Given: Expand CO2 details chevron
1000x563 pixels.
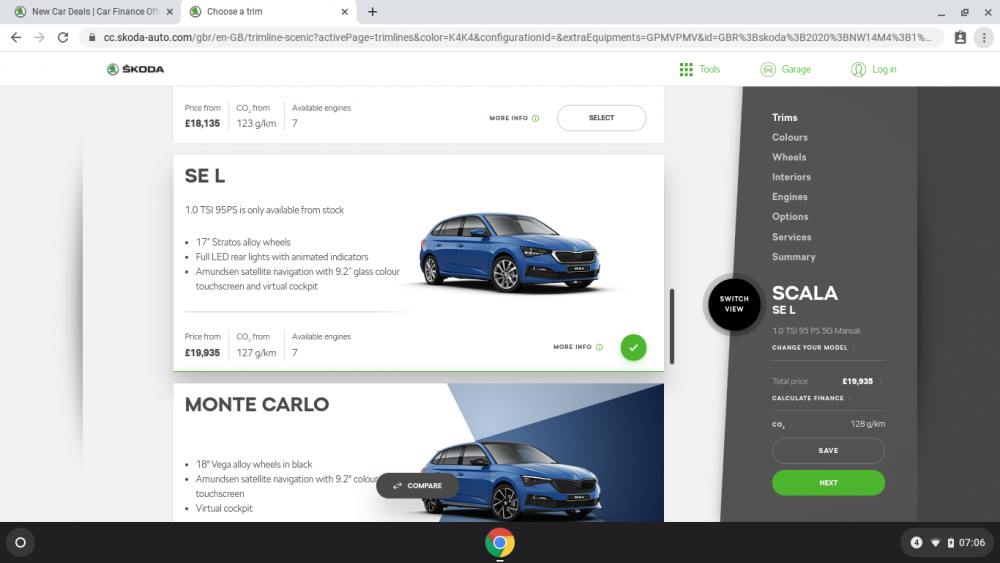Looking at the screenshot, I should [x=791, y=425].
